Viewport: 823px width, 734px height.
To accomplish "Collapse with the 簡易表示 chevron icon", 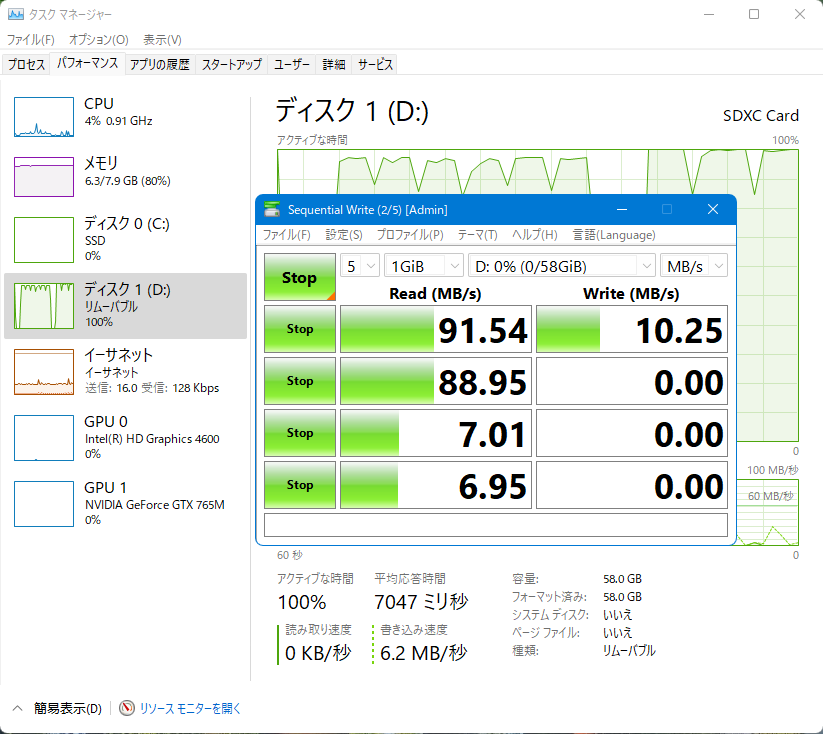I will tap(17, 708).
